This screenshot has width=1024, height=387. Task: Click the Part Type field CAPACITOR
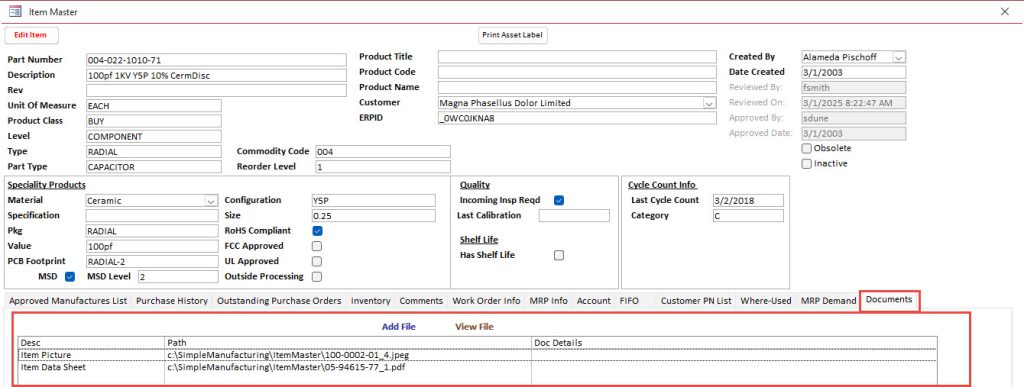click(x=153, y=167)
